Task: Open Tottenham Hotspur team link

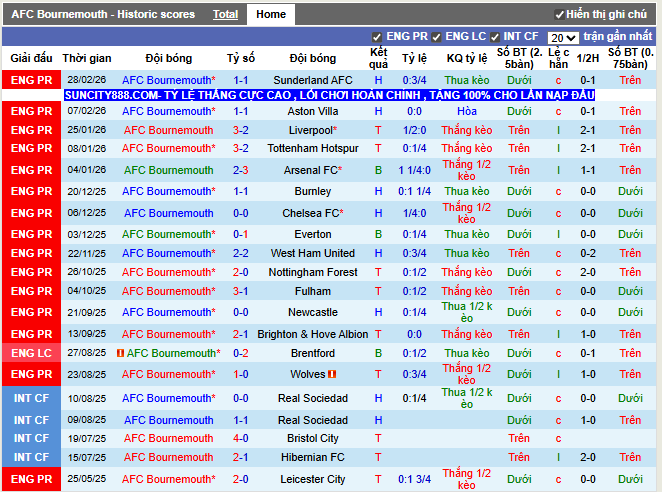Action: pos(313,148)
